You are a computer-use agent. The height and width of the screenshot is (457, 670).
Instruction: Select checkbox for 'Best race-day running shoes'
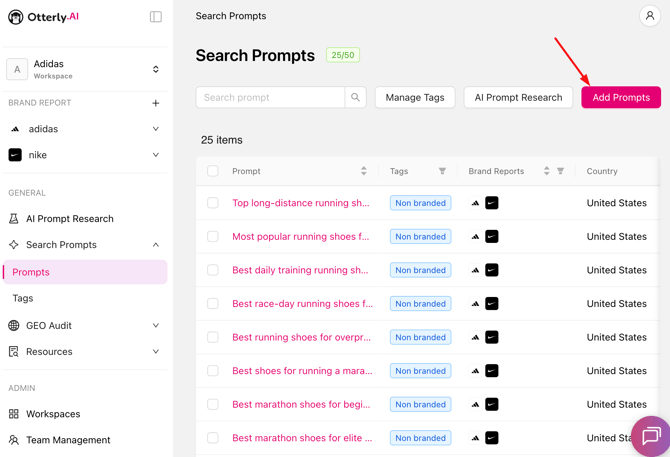(213, 304)
